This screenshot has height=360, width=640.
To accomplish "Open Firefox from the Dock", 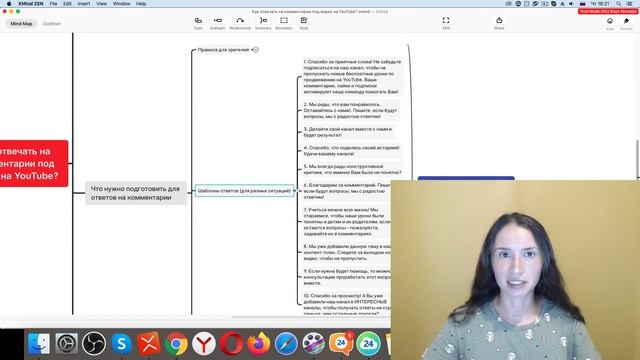I will click(x=258, y=343).
